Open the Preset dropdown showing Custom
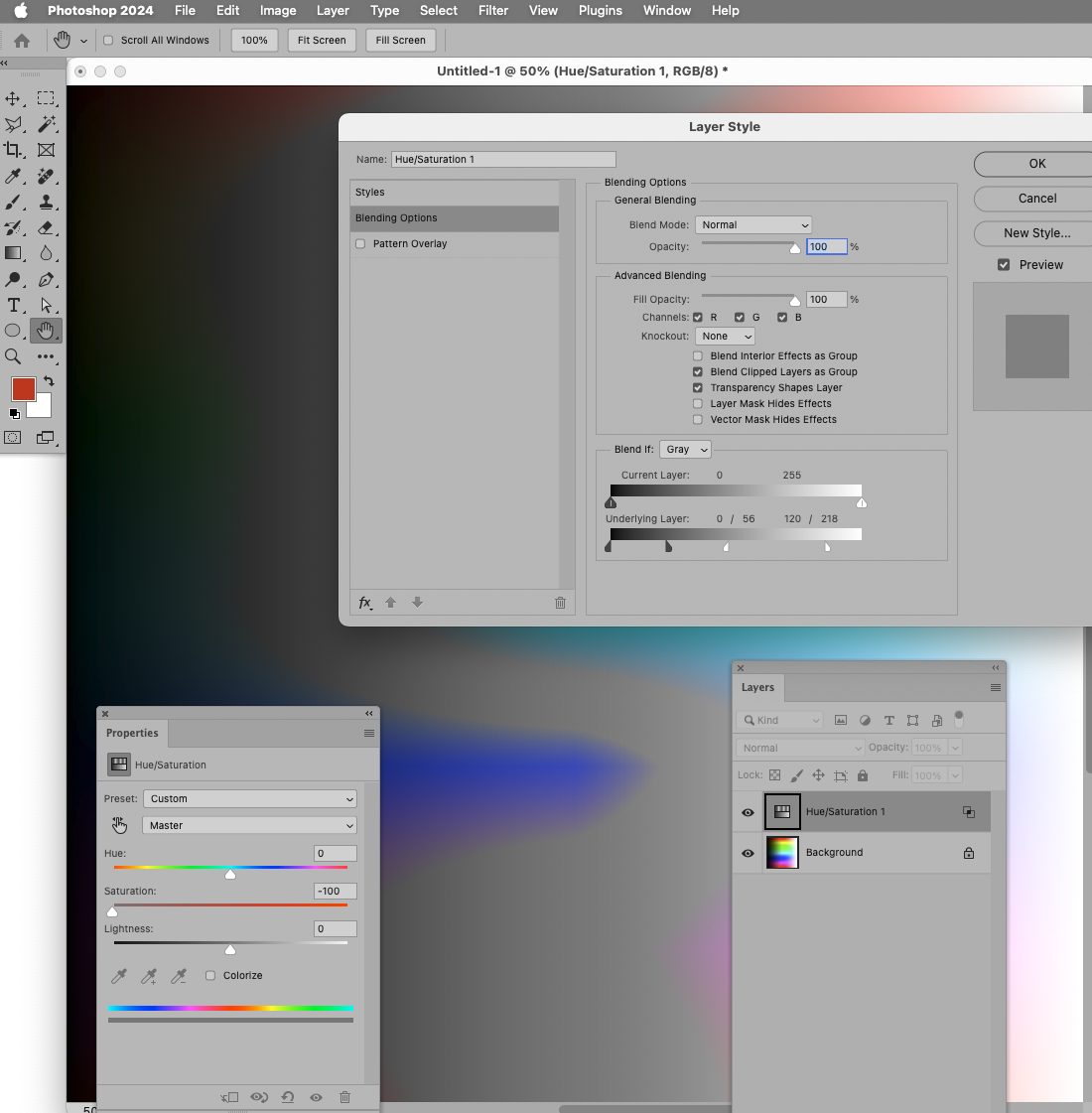Viewport: 1092px width, 1113px height. (x=248, y=798)
